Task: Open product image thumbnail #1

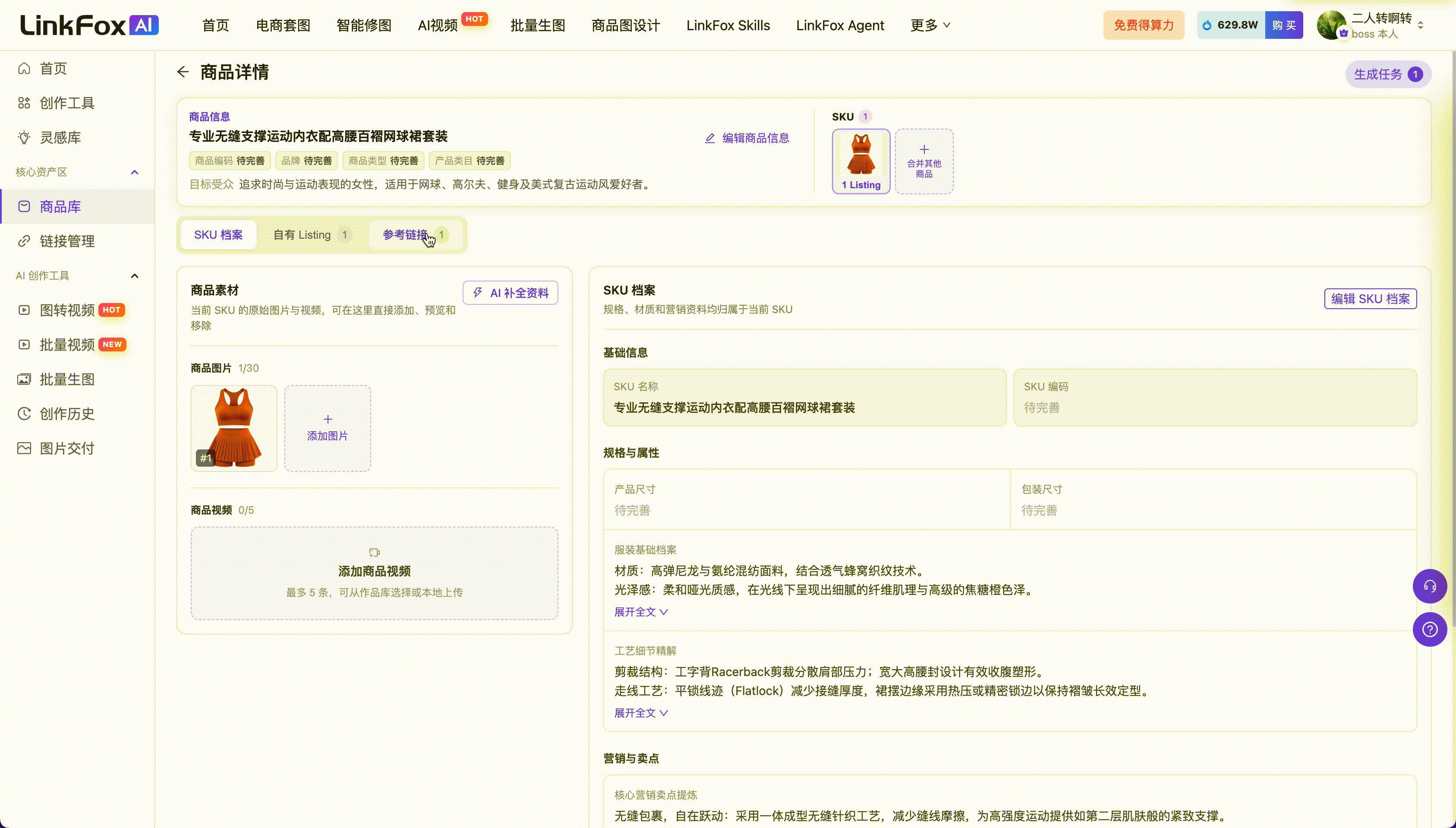Action: [234, 428]
